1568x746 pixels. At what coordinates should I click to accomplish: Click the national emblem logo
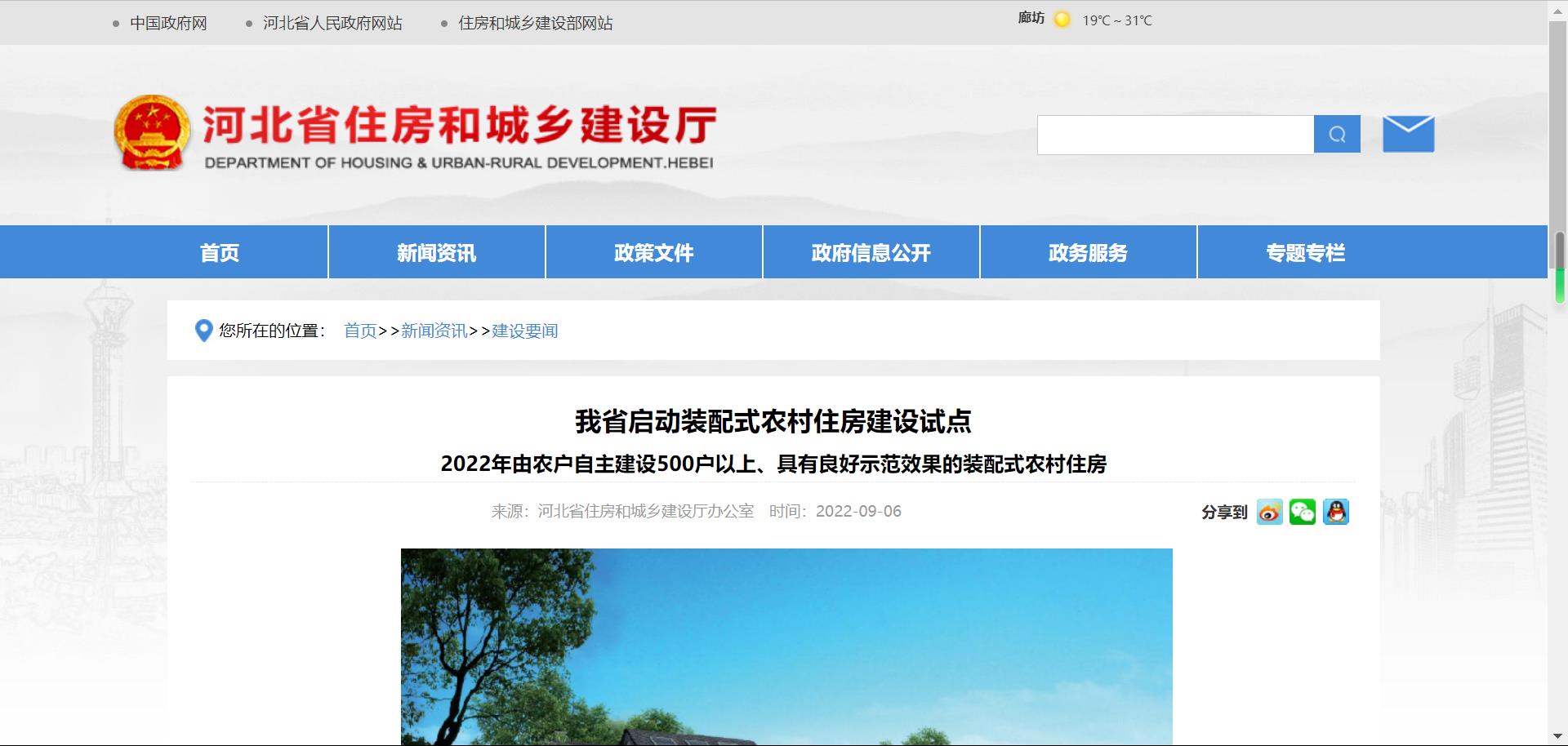click(151, 133)
